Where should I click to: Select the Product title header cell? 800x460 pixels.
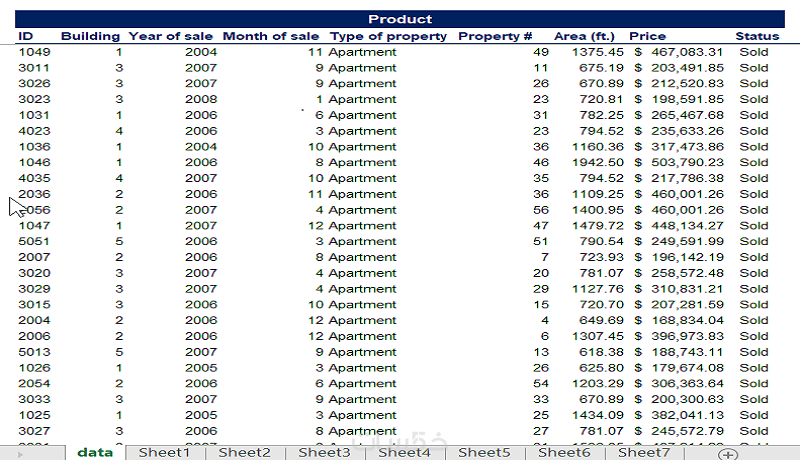(x=400, y=19)
